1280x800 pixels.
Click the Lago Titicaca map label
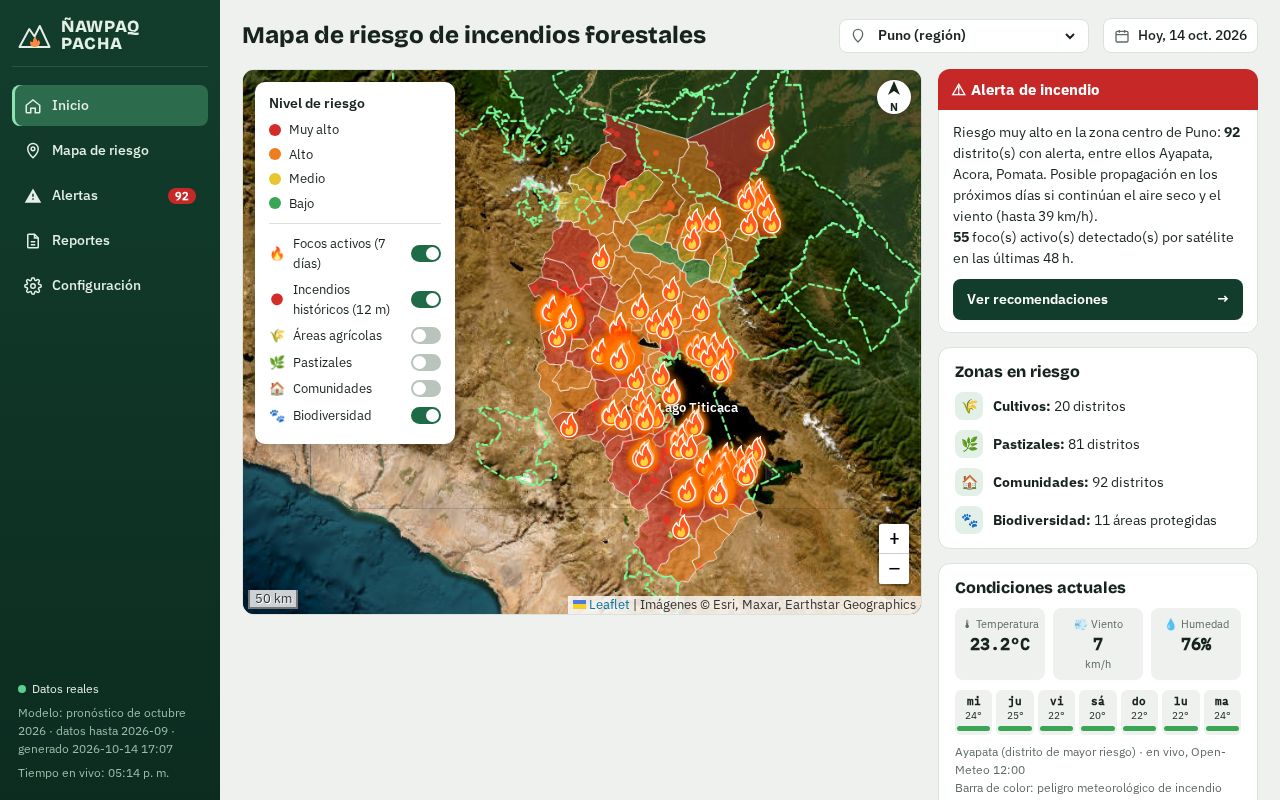tap(699, 408)
